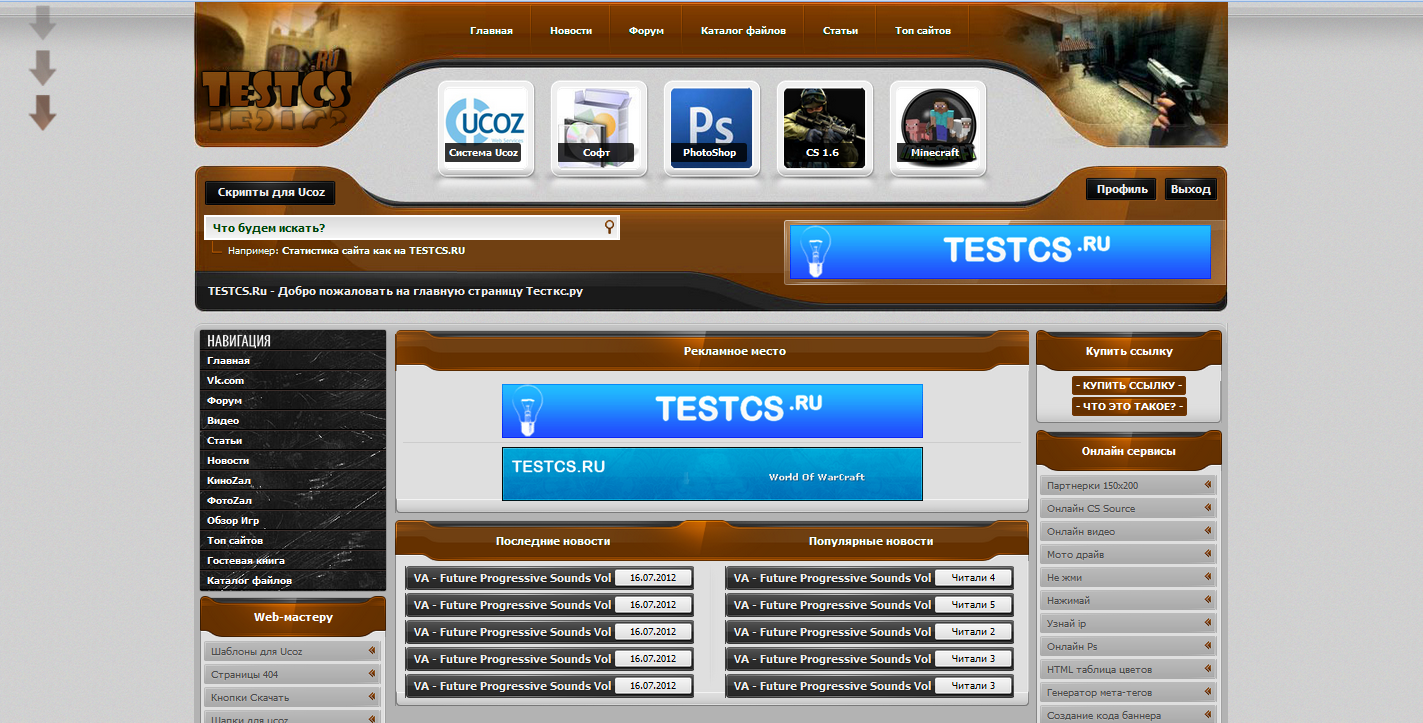Viewport: 1423px width, 723px height.
Task: Open Генератор мета-тегов service
Action: (1129, 692)
